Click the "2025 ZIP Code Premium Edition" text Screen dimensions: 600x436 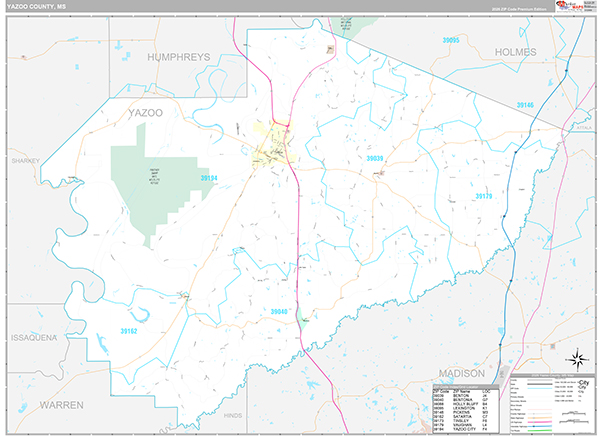click(519, 9)
